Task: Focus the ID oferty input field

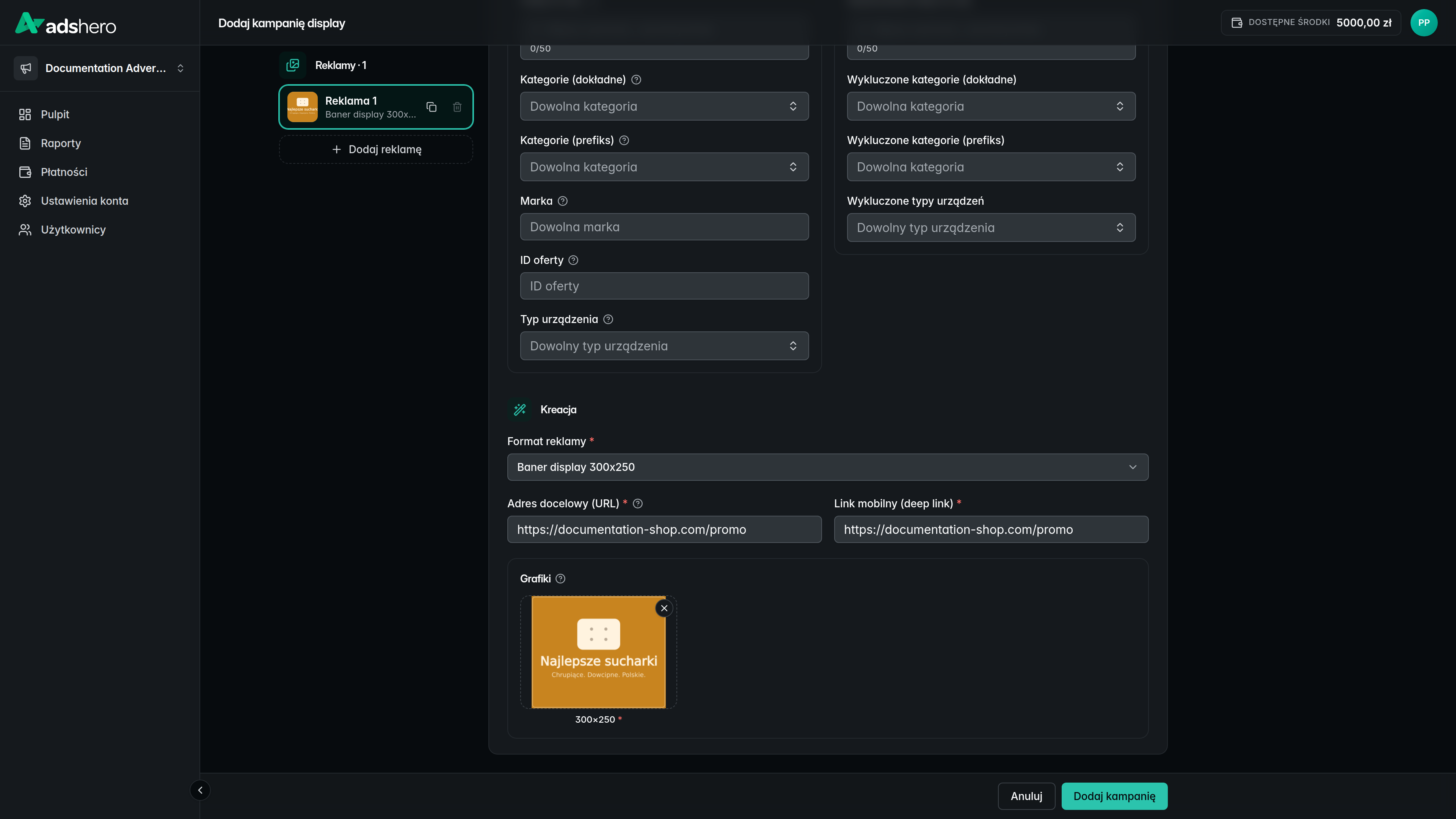Action: click(664, 286)
